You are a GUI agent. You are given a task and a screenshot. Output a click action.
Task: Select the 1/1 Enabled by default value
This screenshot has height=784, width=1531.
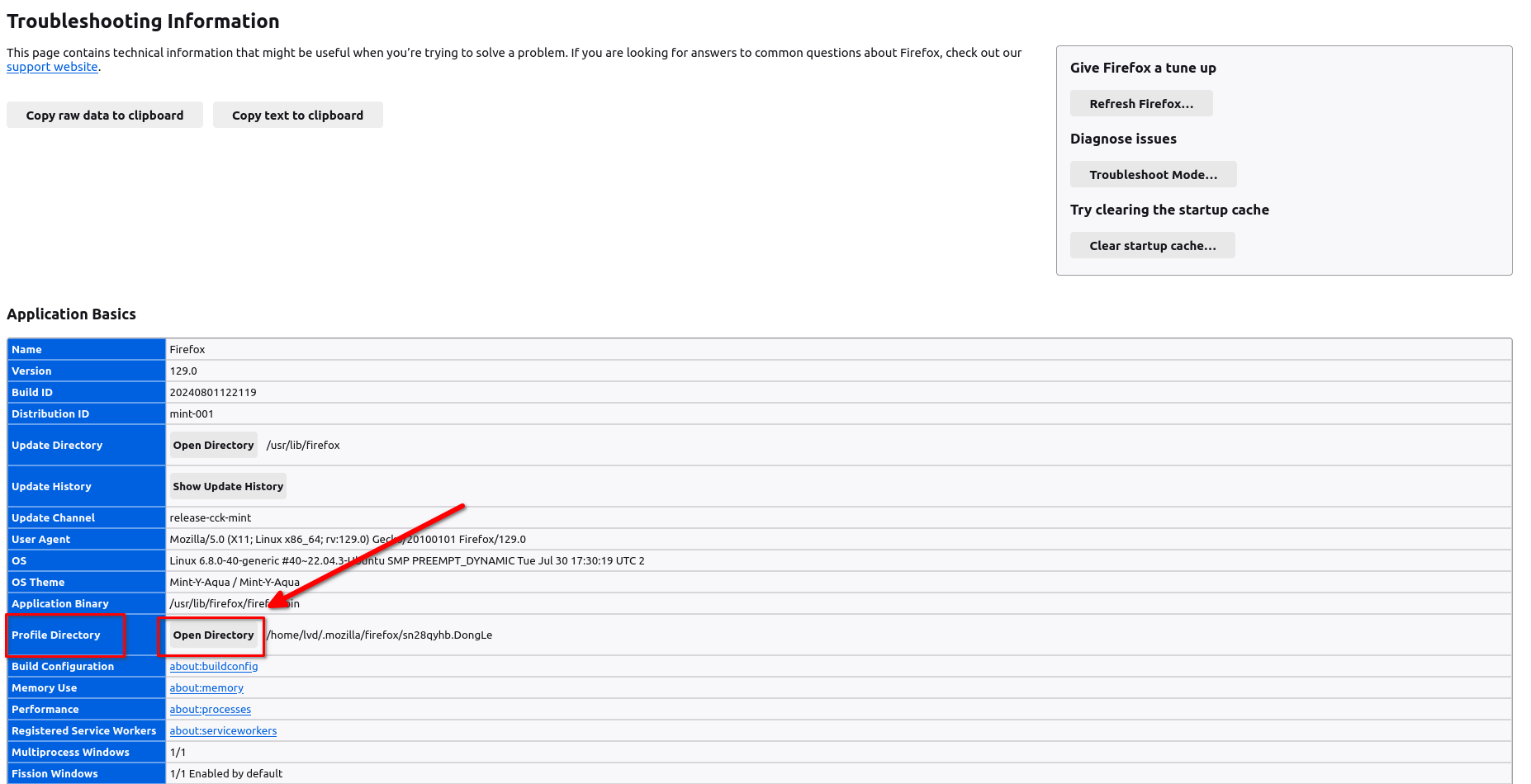(226, 773)
